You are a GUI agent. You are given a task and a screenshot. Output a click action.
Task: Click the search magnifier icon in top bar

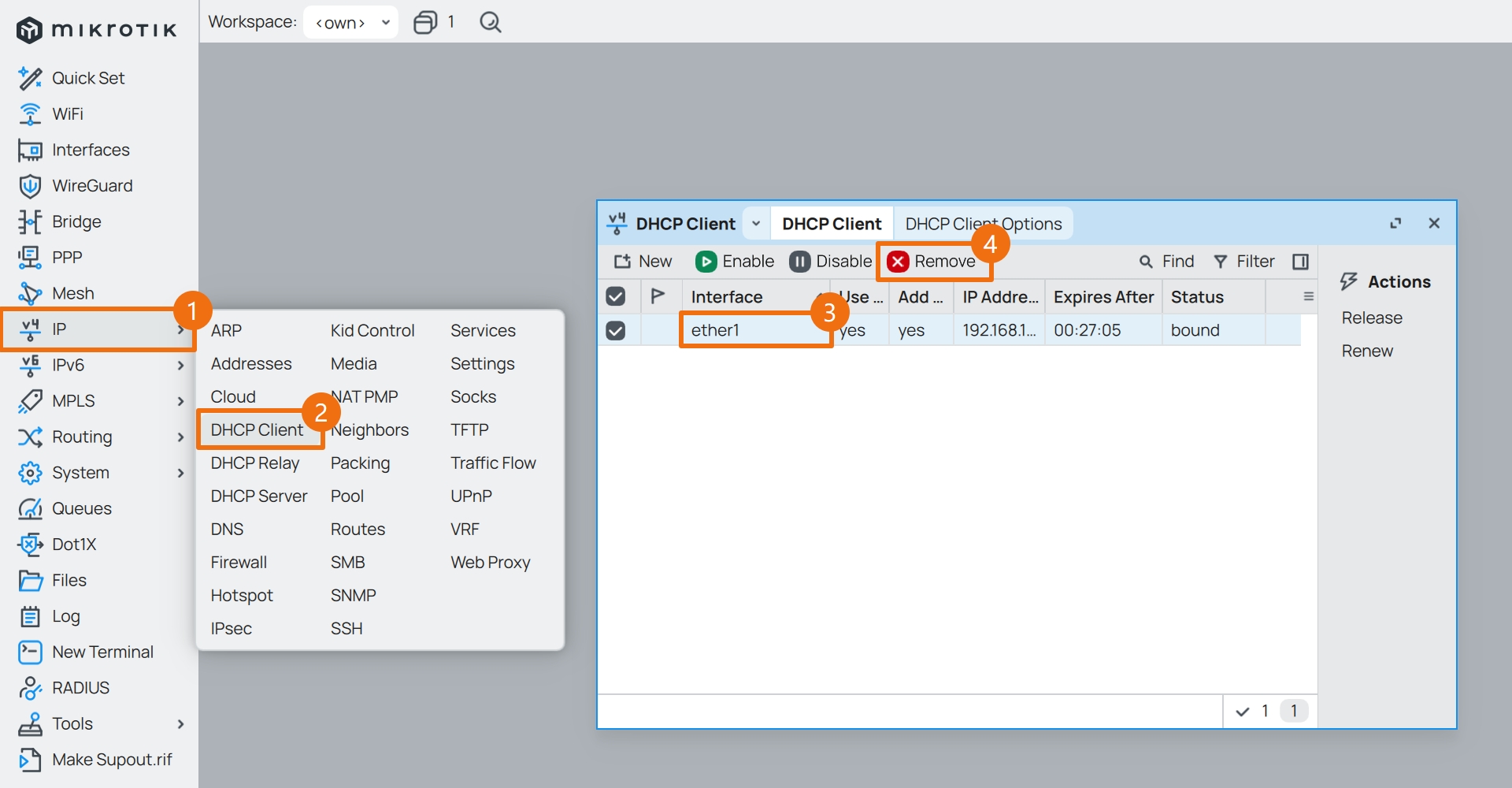pos(491,22)
